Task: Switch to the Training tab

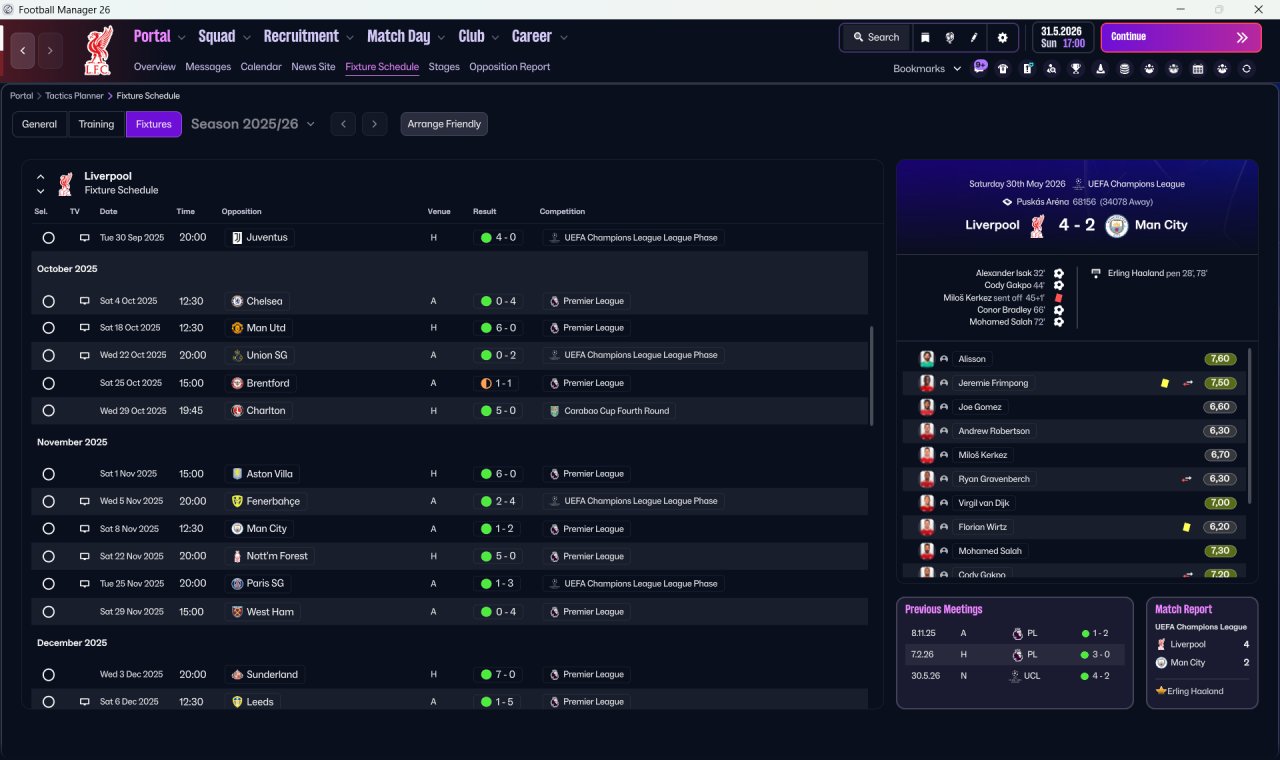Action: coord(96,124)
